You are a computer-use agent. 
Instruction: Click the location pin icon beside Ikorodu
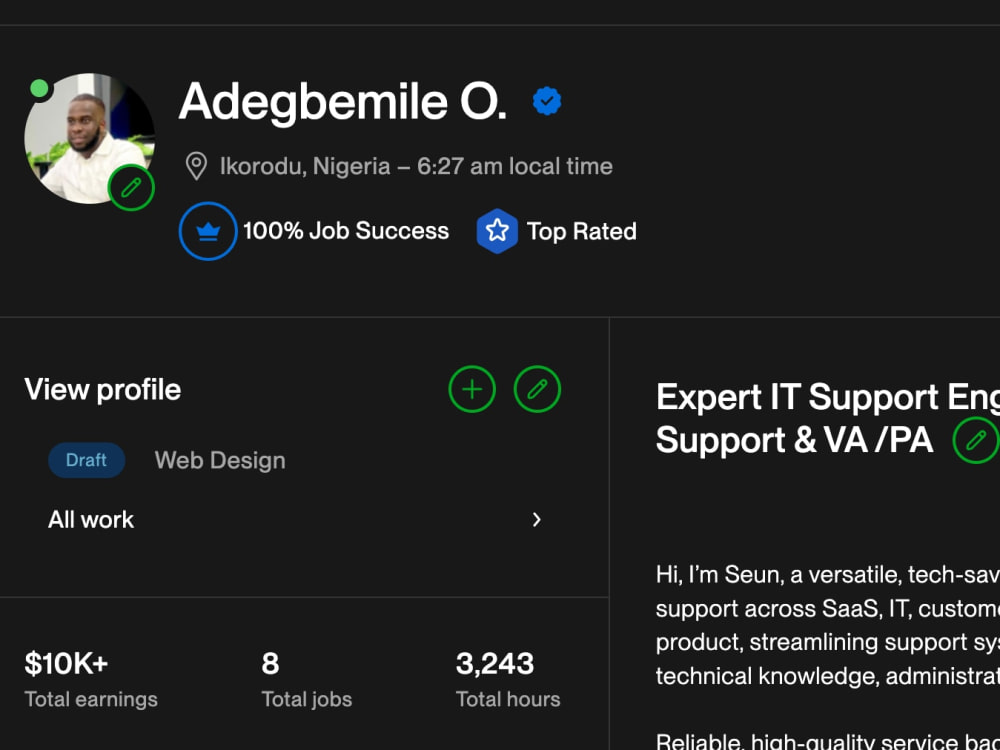click(196, 166)
